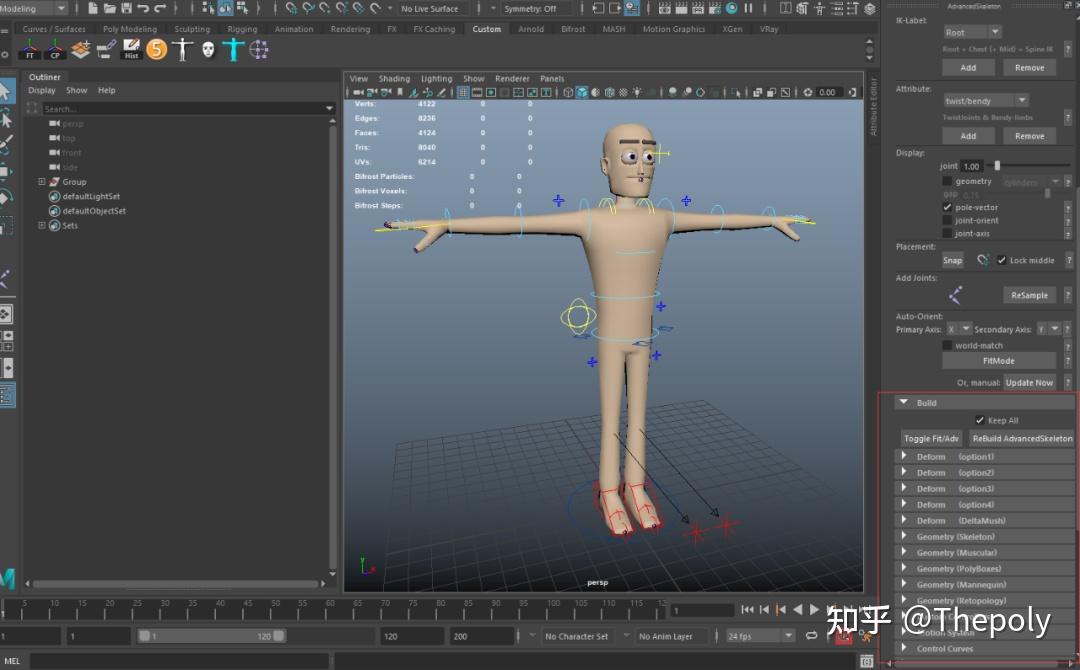Click the undo arrow in the top toolbar
Image resolution: width=1080 pixels, height=670 pixels.
143,8
